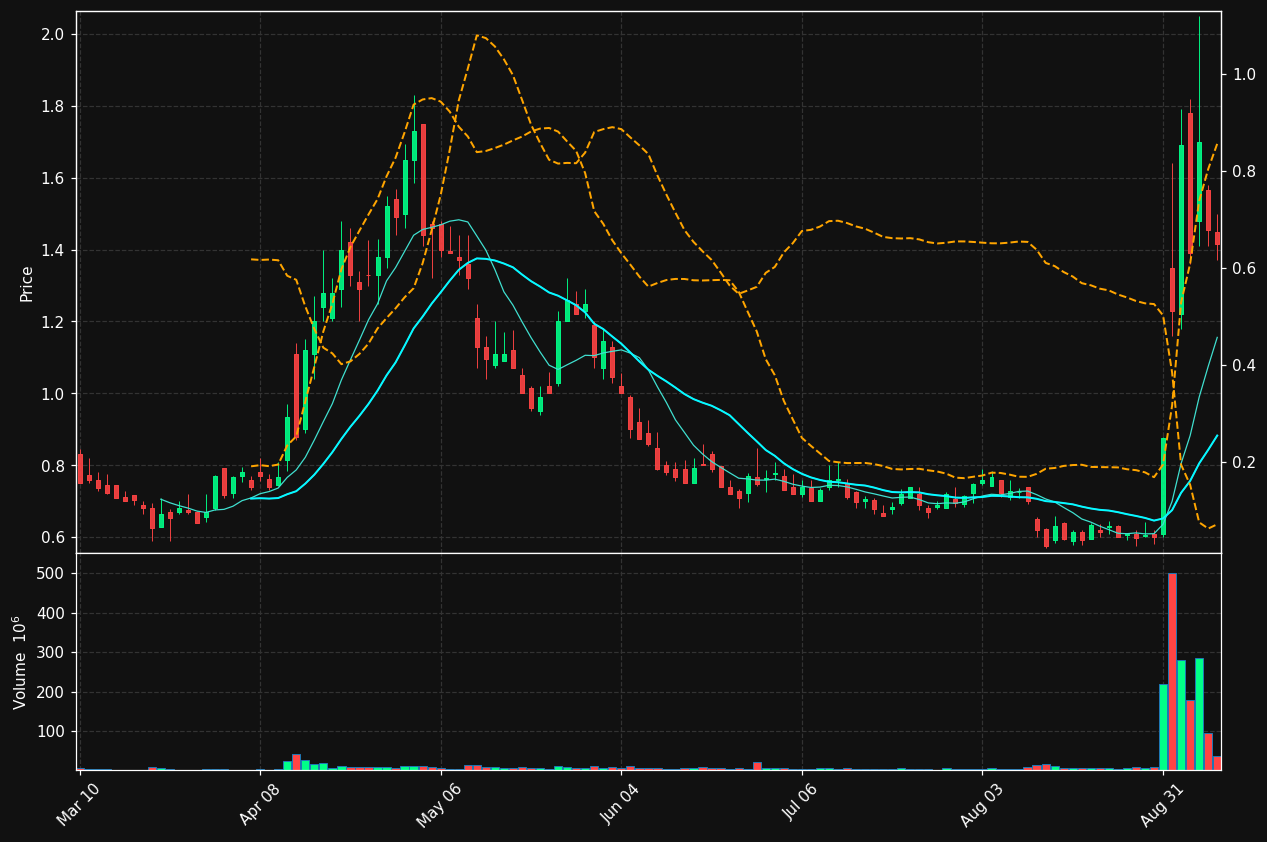The width and height of the screenshot is (1267, 842).
Task: Click the tallest red volume bar near 500
Action: (x=1172, y=672)
